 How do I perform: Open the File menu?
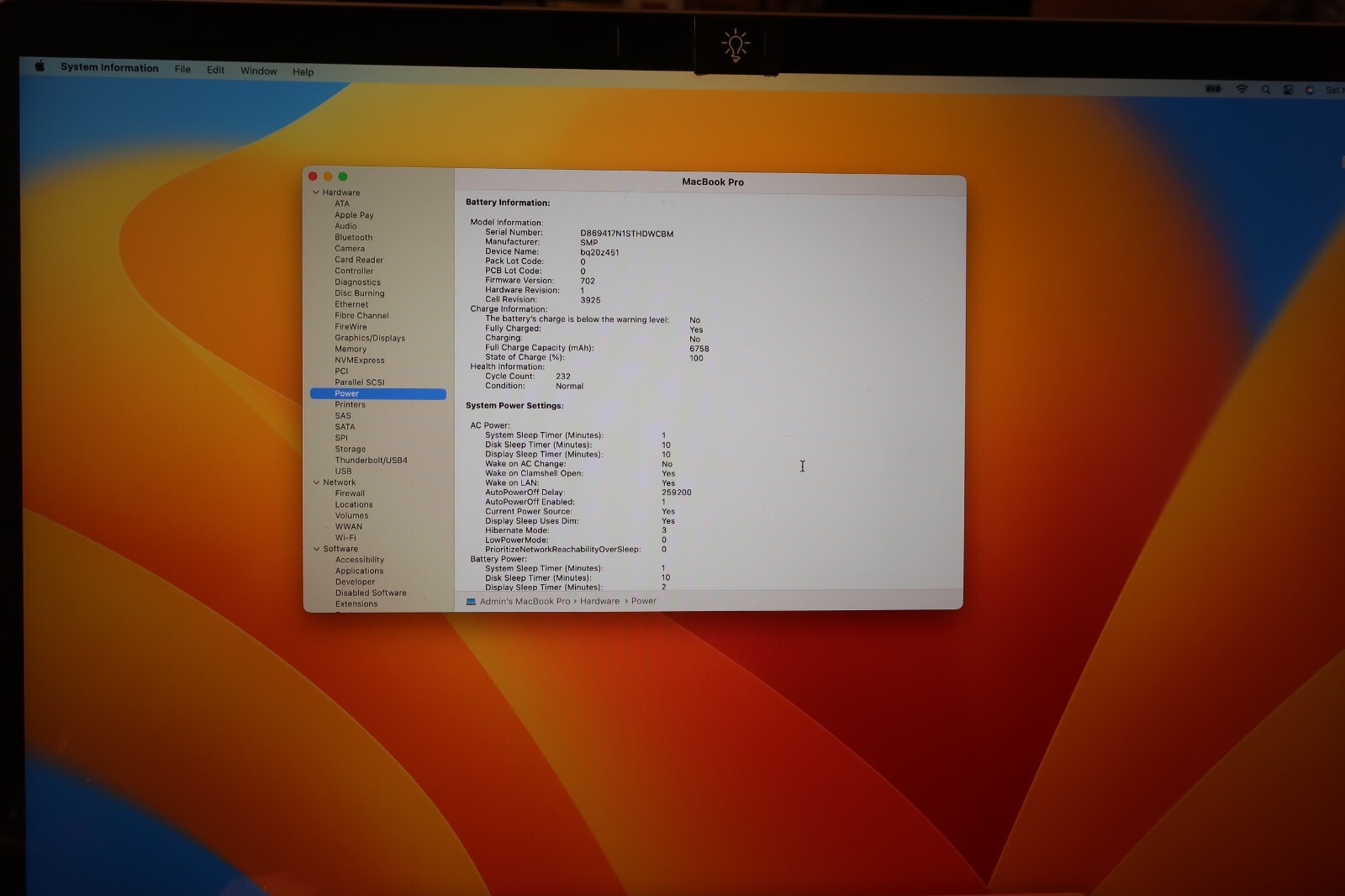[182, 69]
